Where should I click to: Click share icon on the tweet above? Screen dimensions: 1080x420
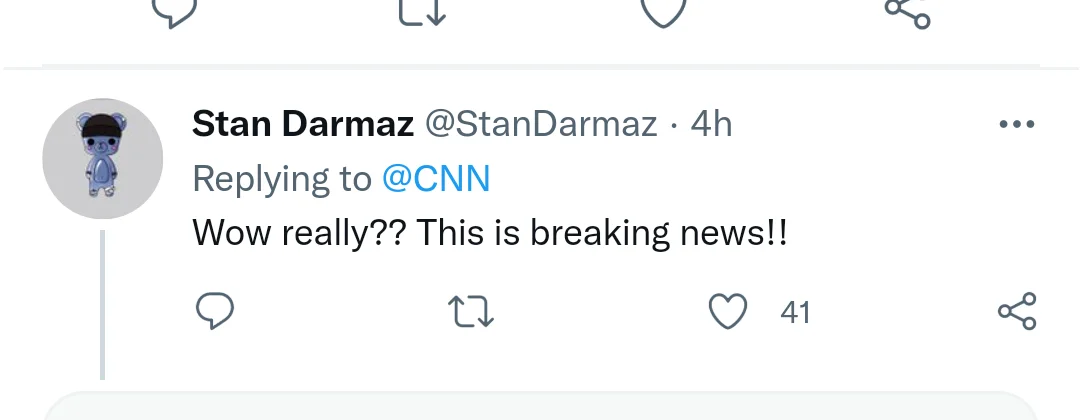[907, 10]
